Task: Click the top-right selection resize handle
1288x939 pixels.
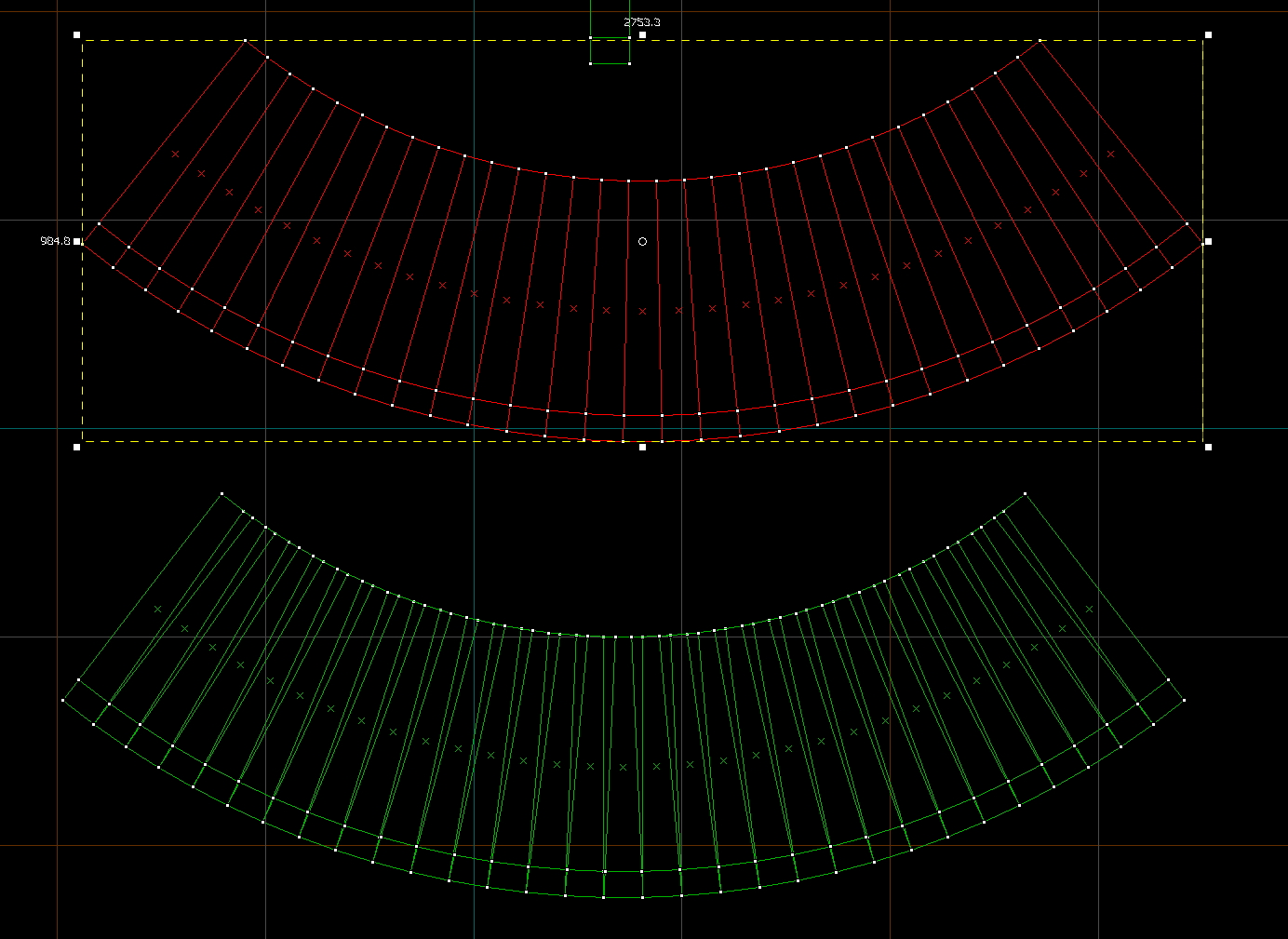Action: click(x=1208, y=34)
